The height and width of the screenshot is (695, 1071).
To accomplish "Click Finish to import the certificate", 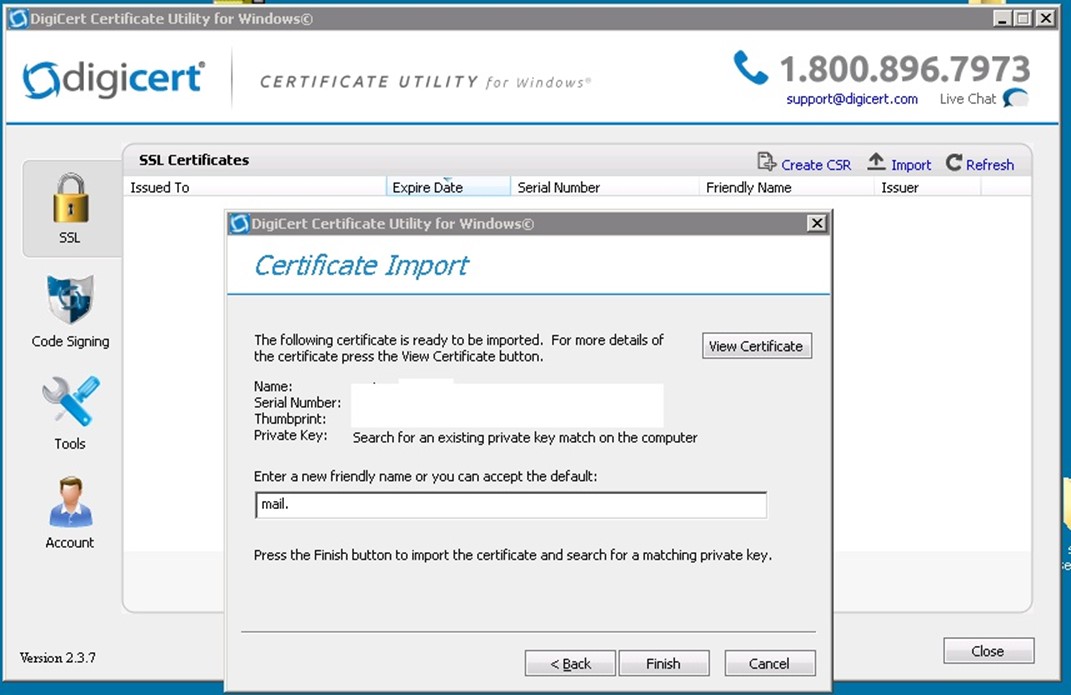I will [x=663, y=664].
